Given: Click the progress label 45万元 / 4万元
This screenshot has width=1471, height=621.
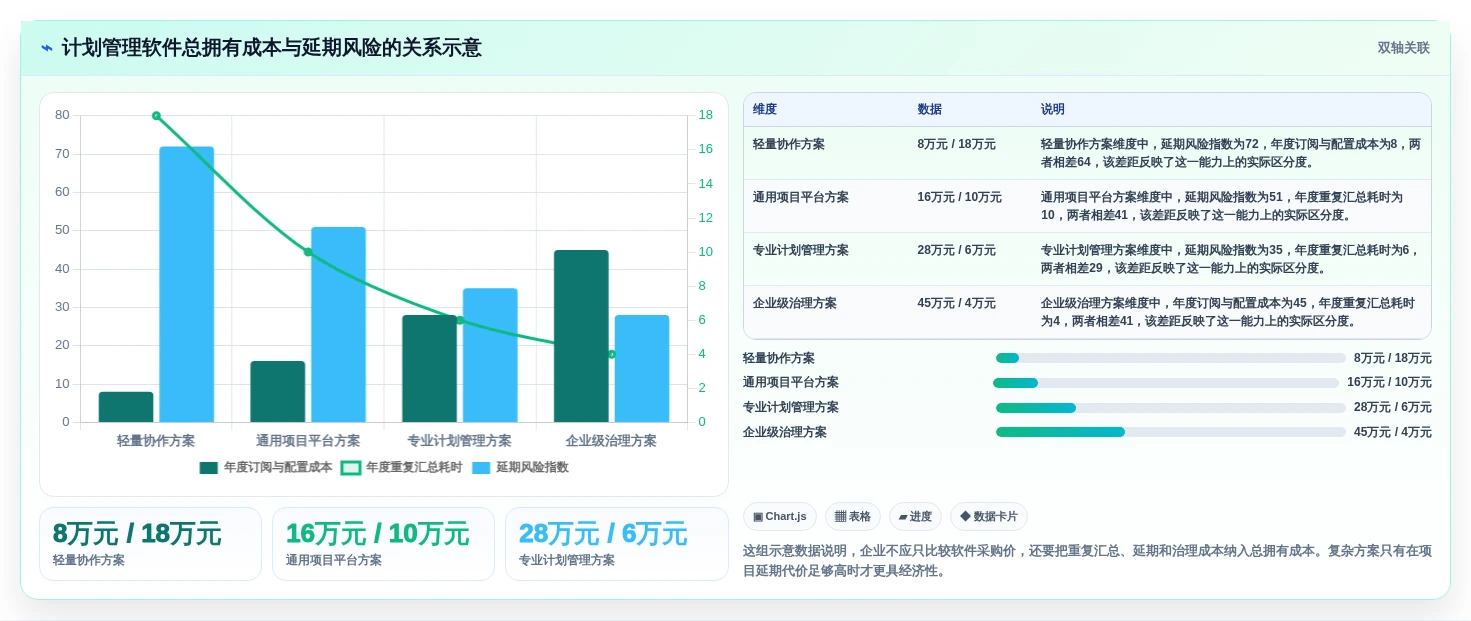Looking at the screenshot, I should (1393, 432).
